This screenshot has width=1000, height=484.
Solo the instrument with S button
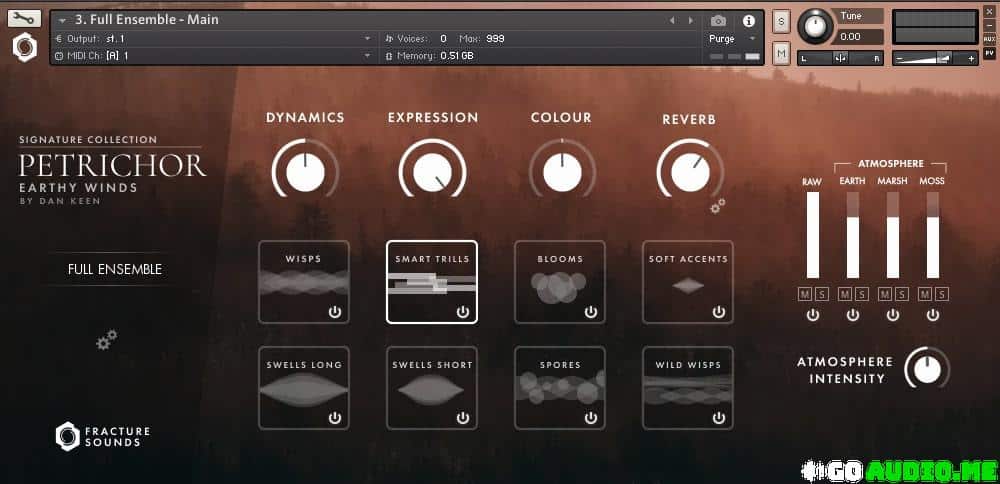tap(781, 22)
